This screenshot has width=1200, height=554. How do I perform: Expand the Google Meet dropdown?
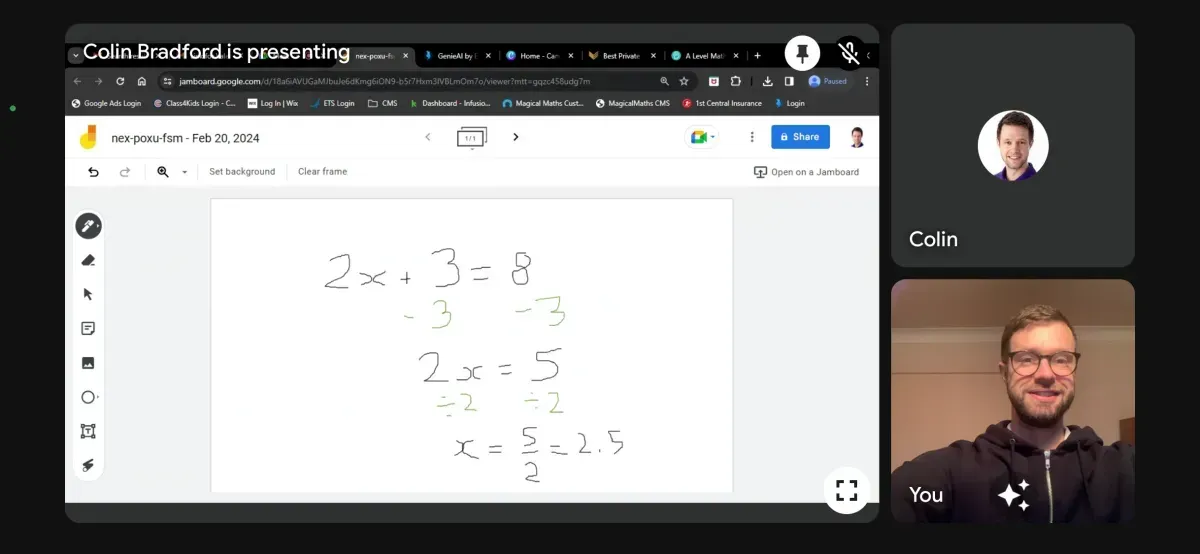701,137
